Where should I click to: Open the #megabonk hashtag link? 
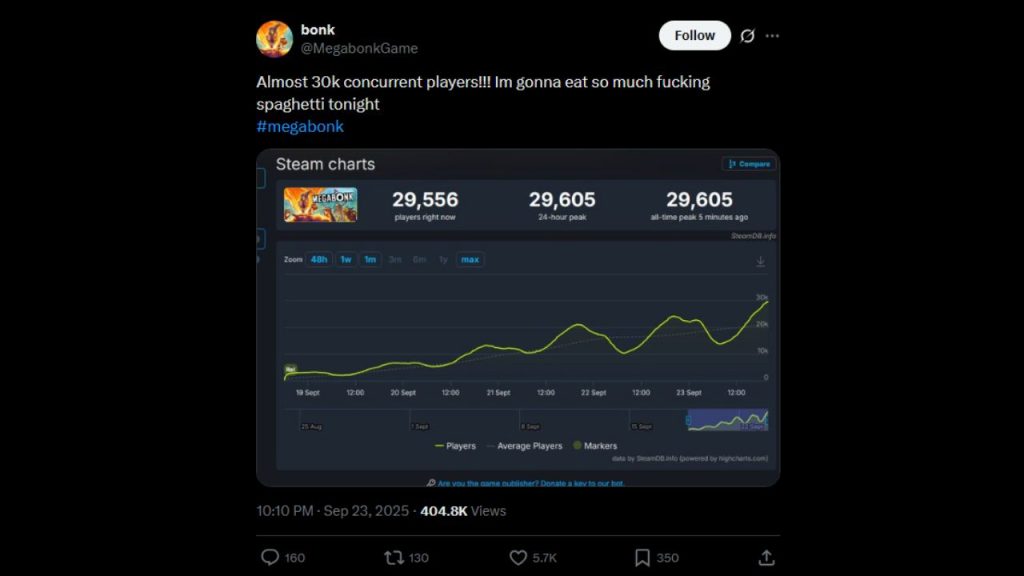point(299,126)
